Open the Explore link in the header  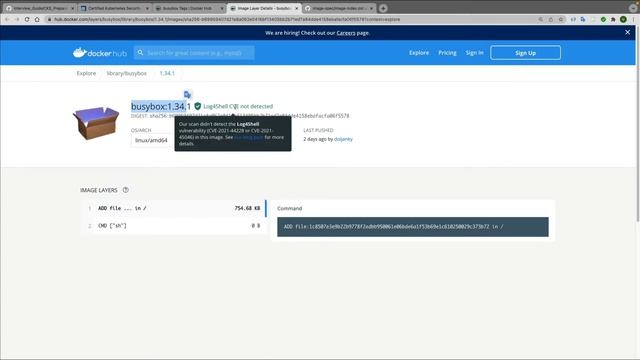click(419, 53)
